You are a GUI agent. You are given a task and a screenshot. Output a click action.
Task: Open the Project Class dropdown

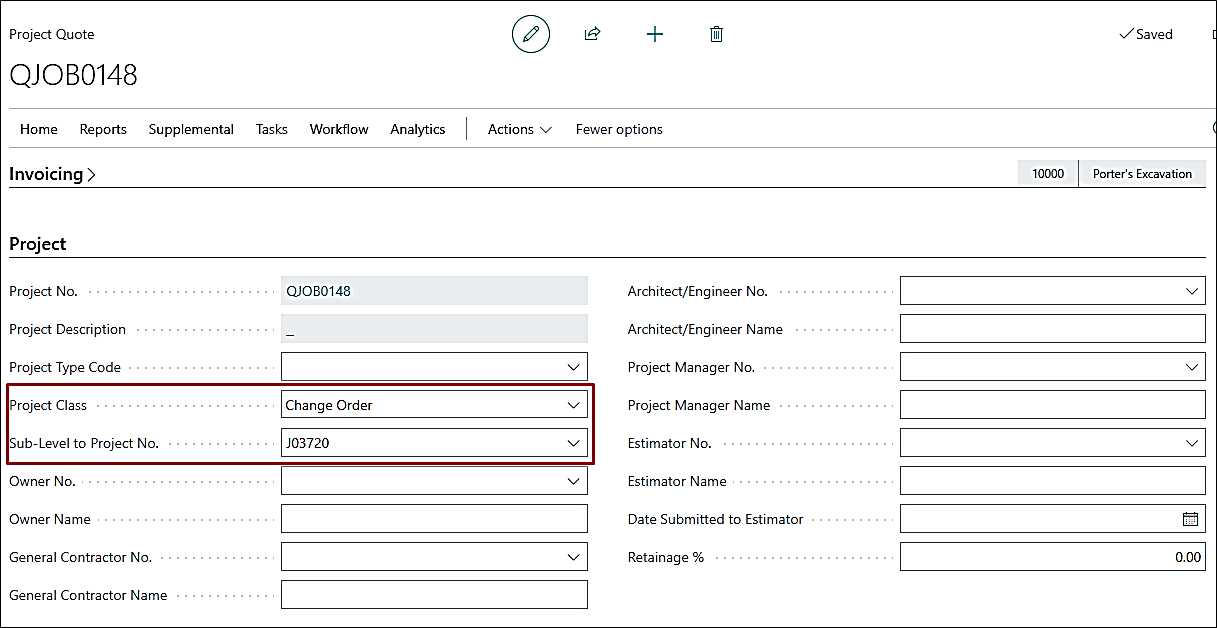pos(573,405)
